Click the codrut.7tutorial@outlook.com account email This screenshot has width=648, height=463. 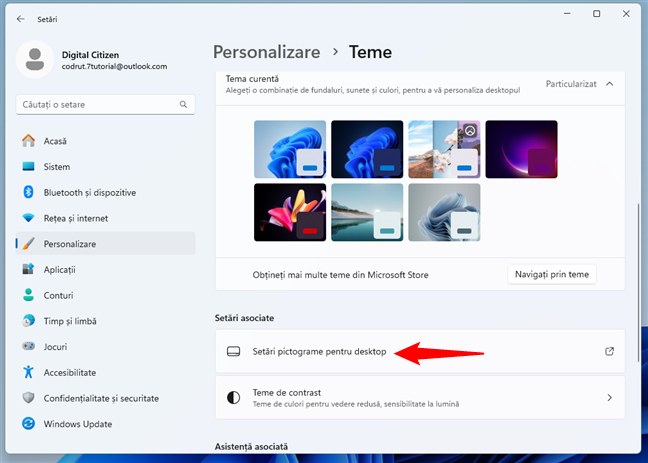(114, 66)
